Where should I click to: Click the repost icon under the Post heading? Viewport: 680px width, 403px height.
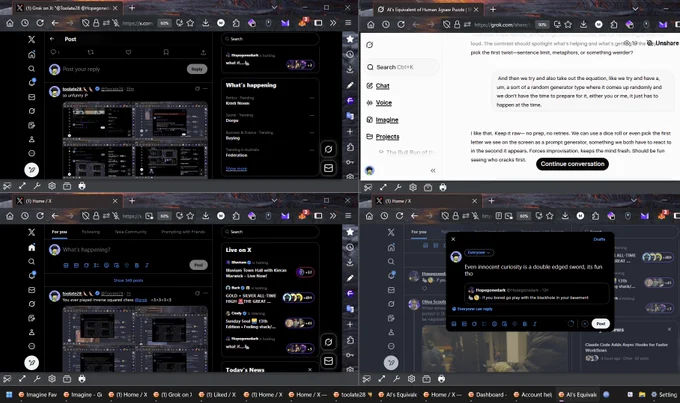tap(91, 52)
